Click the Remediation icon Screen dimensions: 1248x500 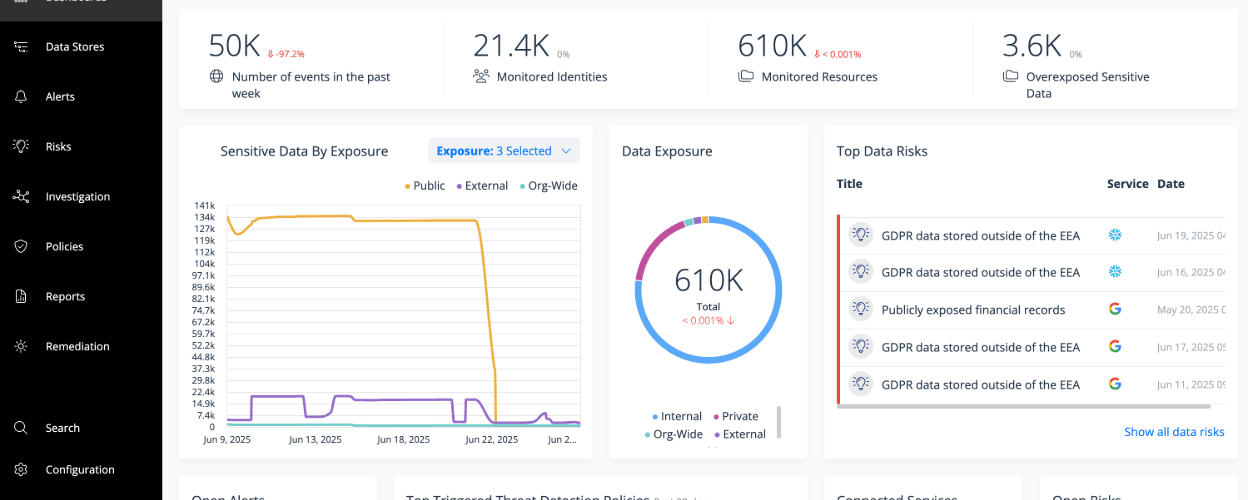[21, 347]
